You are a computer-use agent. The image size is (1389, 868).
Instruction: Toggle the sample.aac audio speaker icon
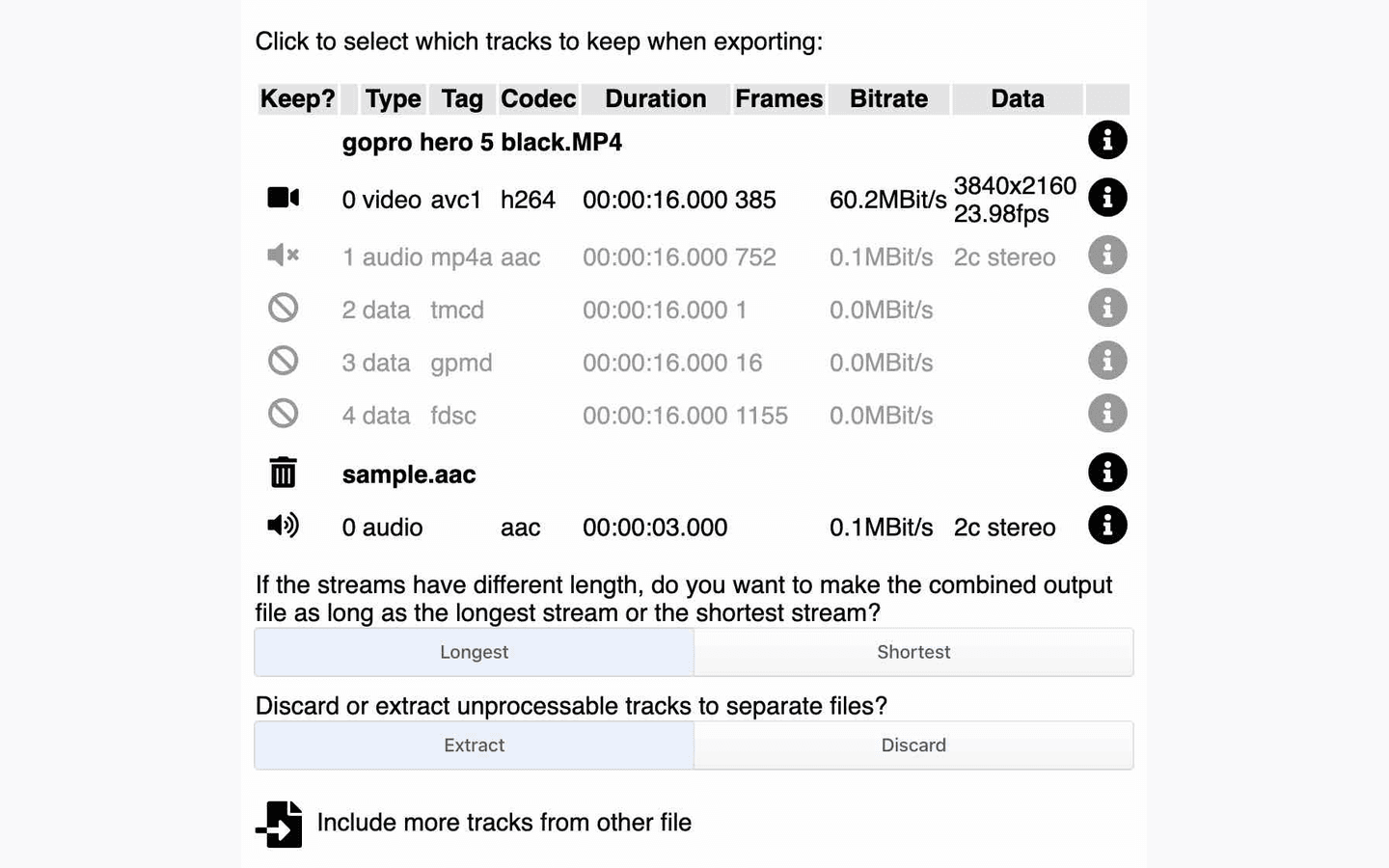click(283, 526)
